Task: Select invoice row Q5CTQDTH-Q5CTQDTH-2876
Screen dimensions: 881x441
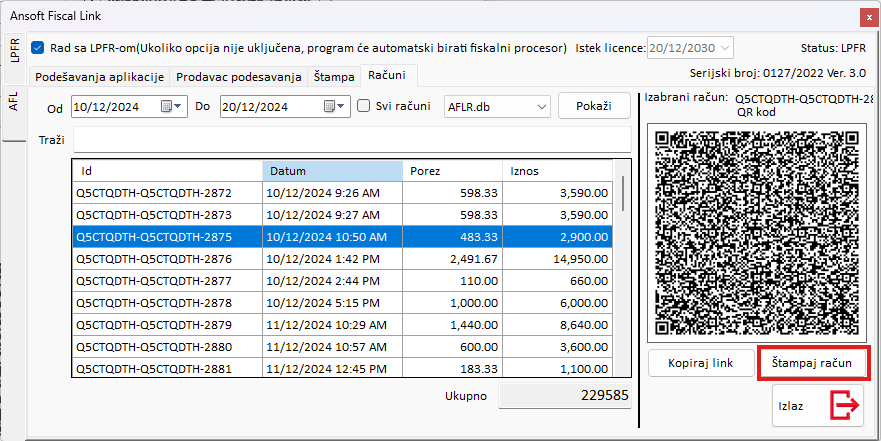Action: click(343, 259)
